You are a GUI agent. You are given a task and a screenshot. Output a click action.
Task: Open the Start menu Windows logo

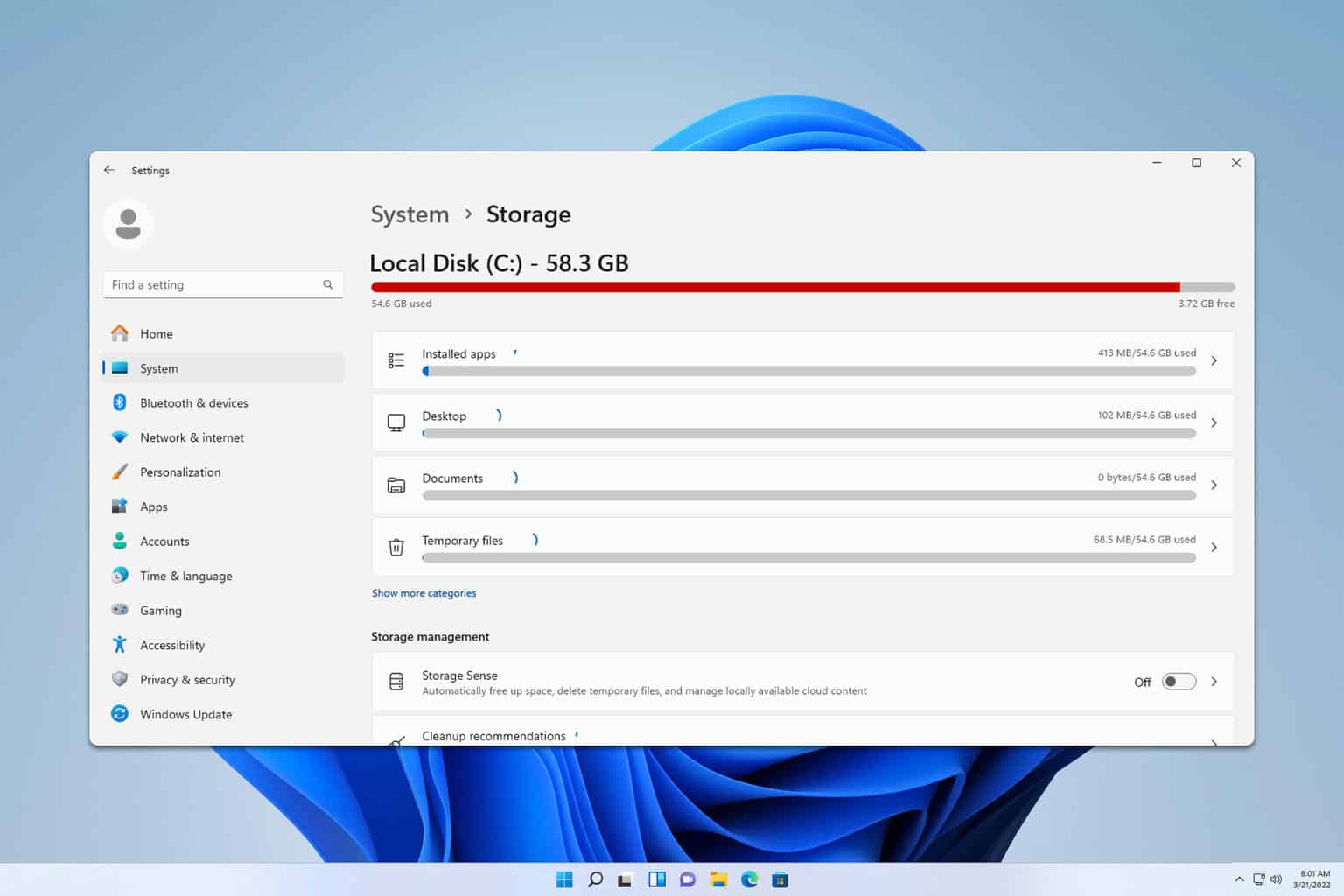coord(564,879)
